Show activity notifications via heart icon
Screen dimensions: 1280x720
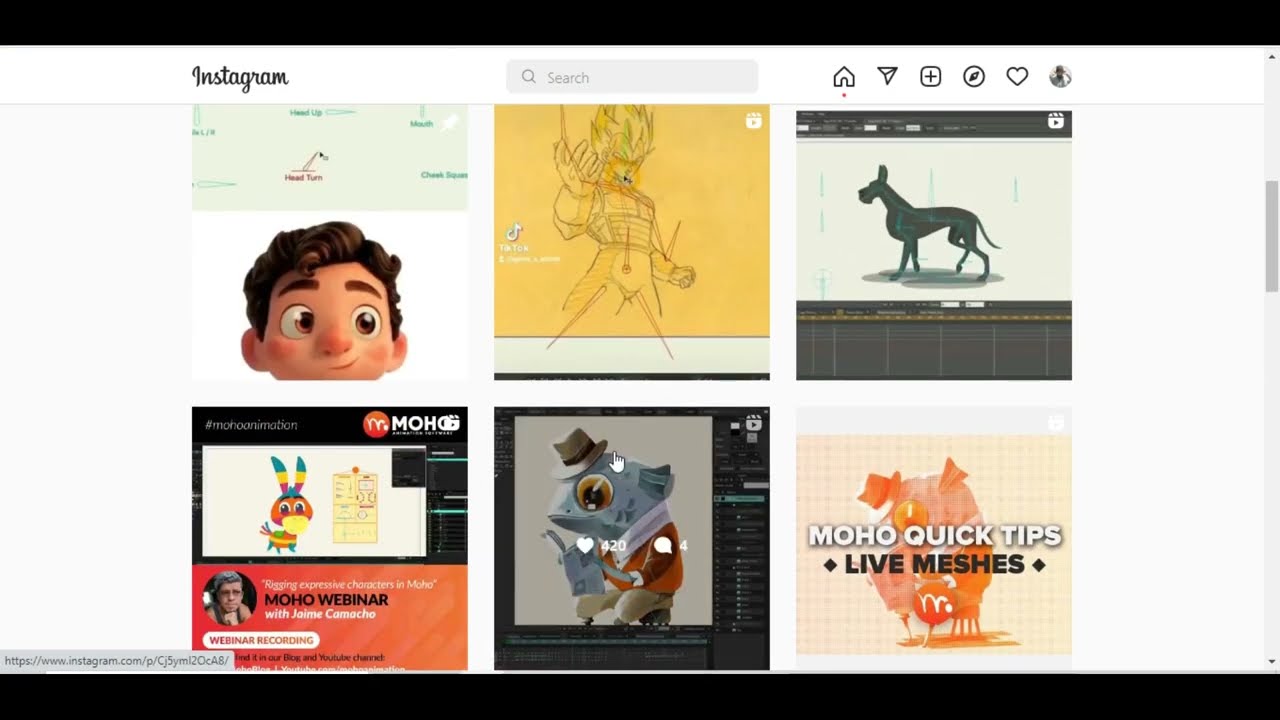pos(1017,77)
